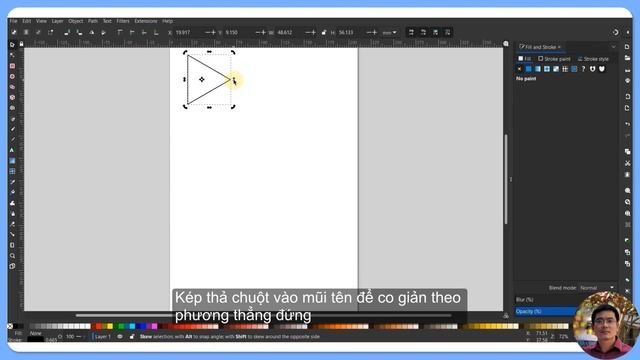640x360 pixels.
Task: Select the Dropper color picker tool
Action: tap(12, 182)
